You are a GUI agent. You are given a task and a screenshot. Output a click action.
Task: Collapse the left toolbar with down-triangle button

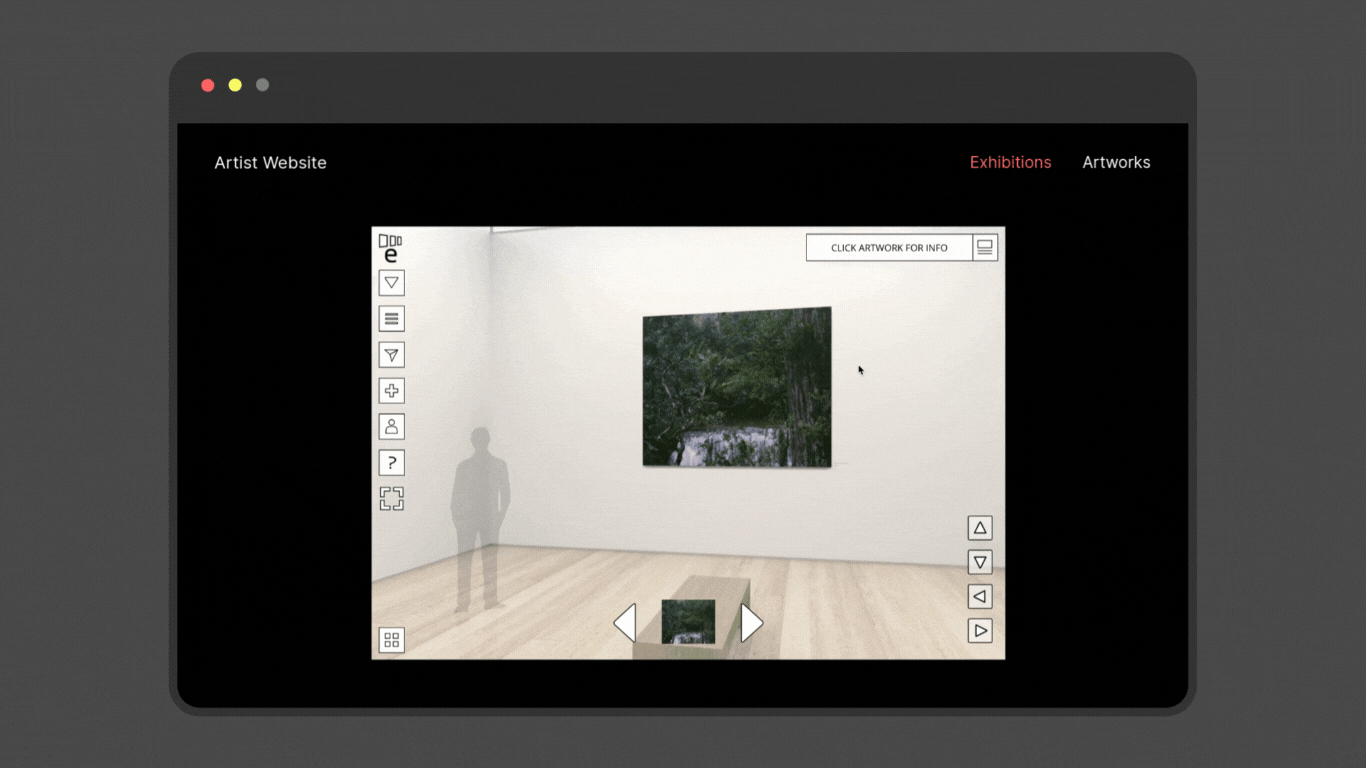point(392,283)
